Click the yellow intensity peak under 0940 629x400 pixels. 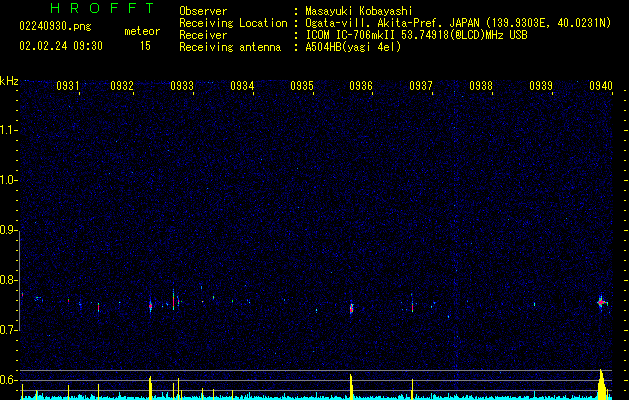pos(601,384)
